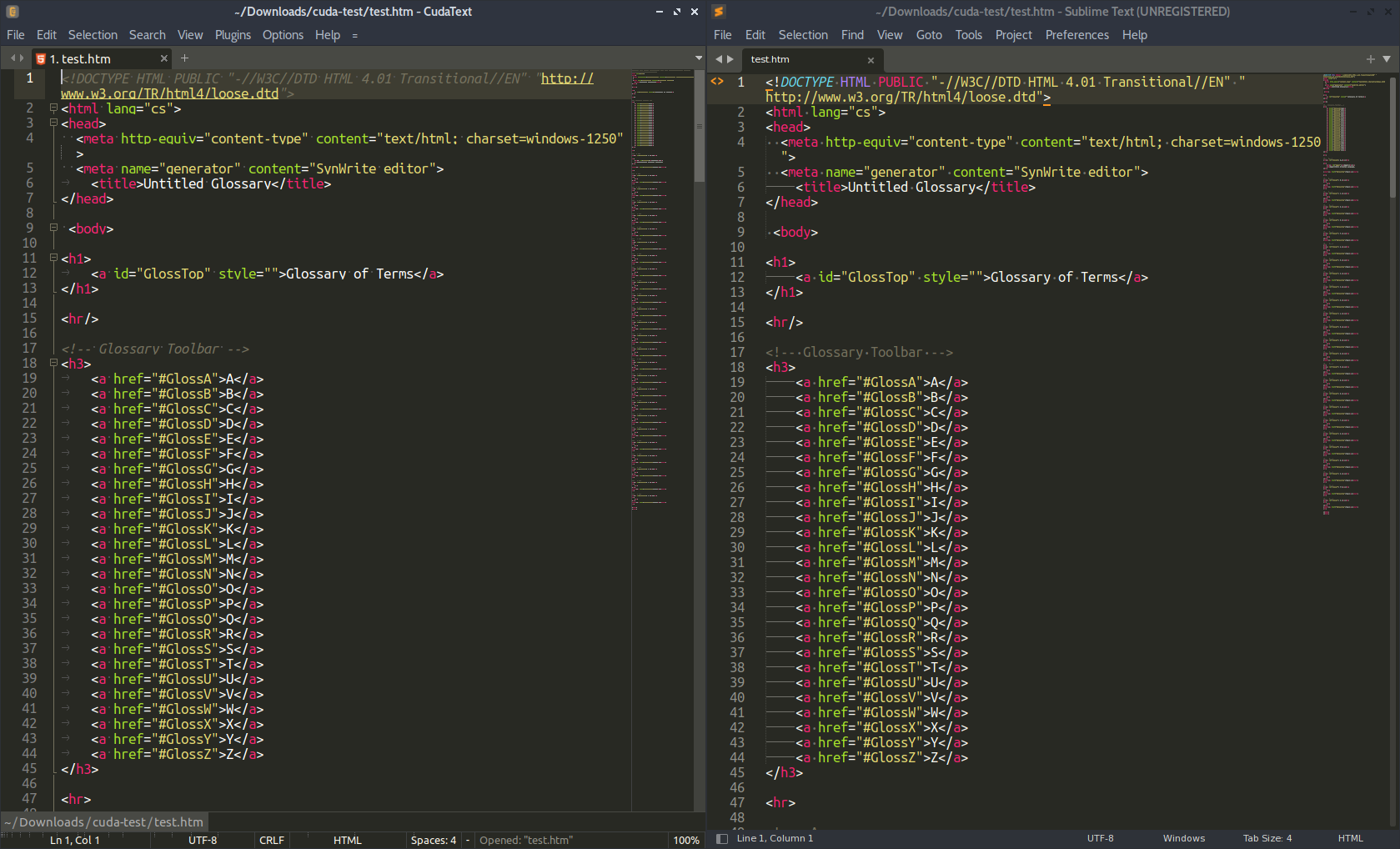Image resolution: width=1400 pixels, height=849 pixels.
Task: Click the '~/Downloads/cuda-test/test.htm' path label in CudaText
Action: tap(103, 822)
